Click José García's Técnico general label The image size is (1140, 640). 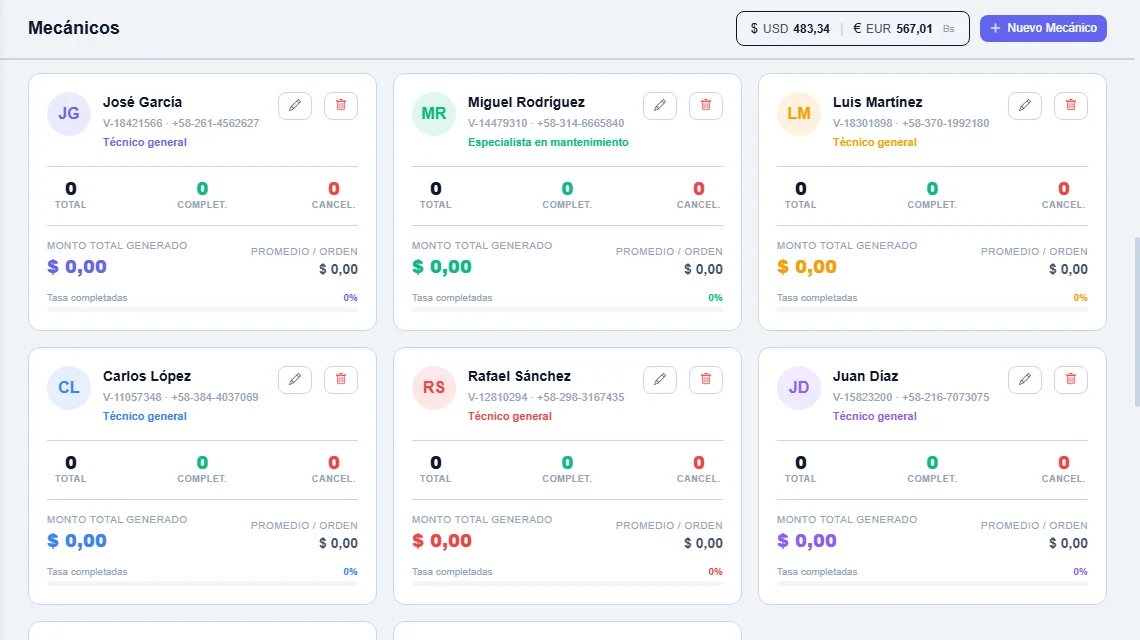[x=145, y=143]
